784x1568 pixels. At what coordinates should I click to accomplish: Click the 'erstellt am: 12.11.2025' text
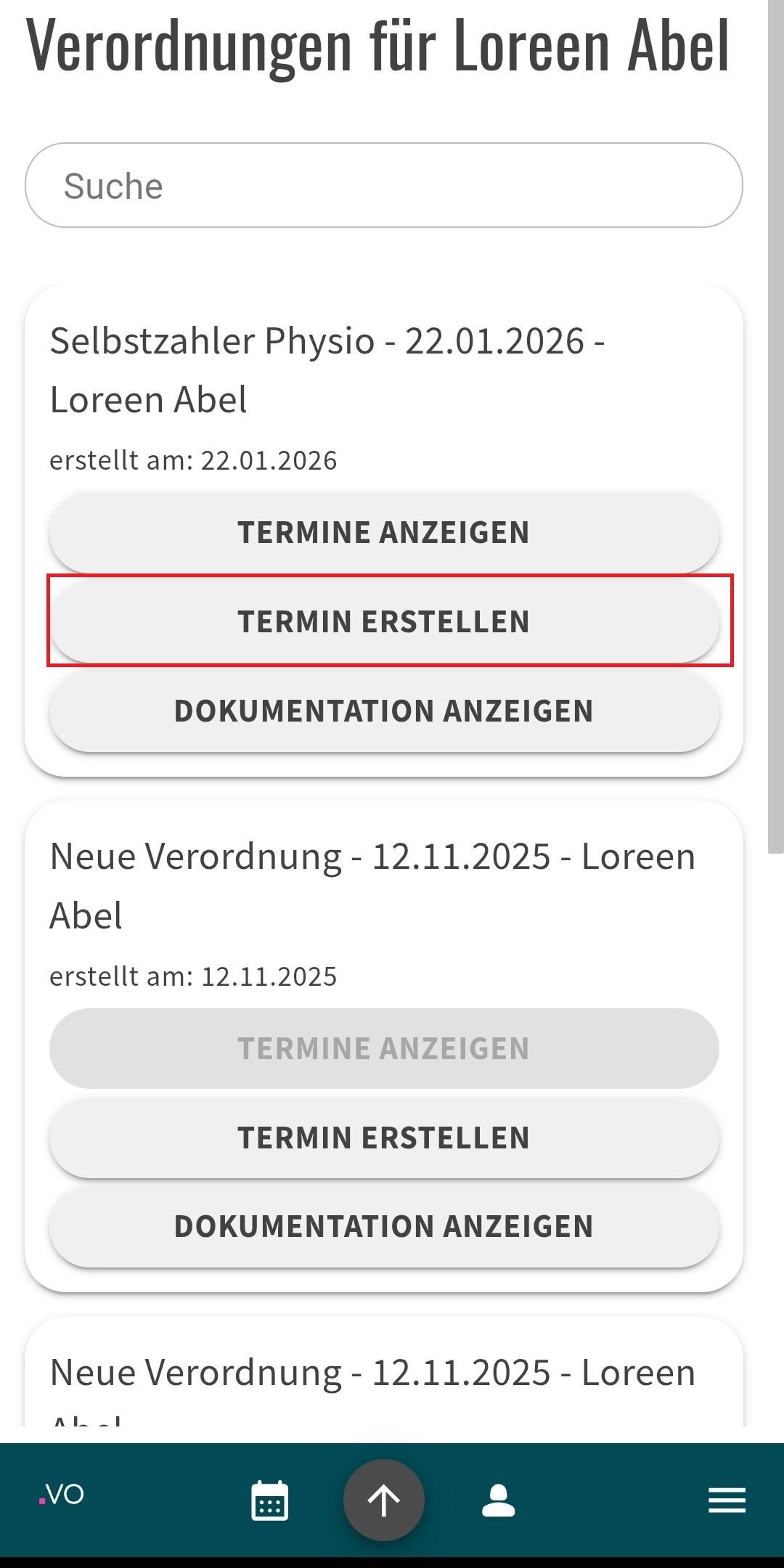coord(193,976)
